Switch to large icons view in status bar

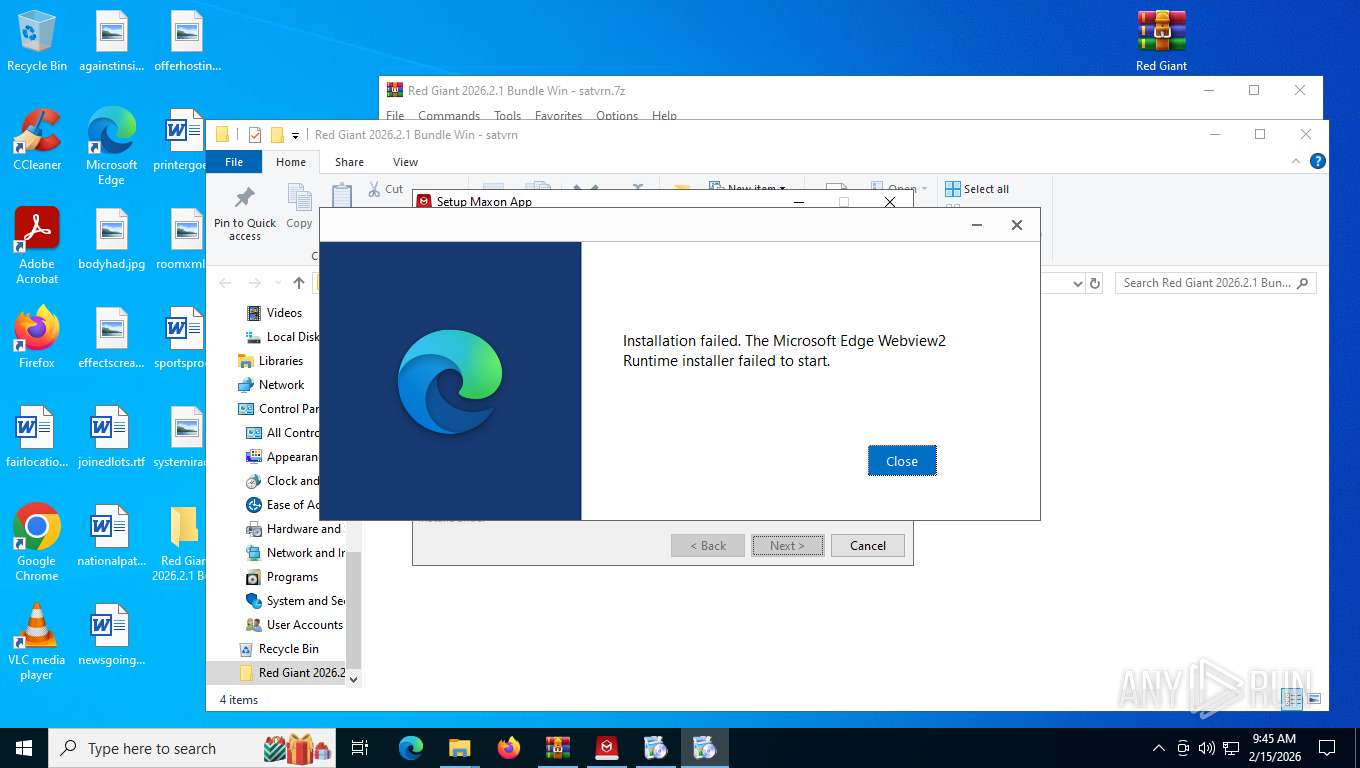coord(1314,699)
